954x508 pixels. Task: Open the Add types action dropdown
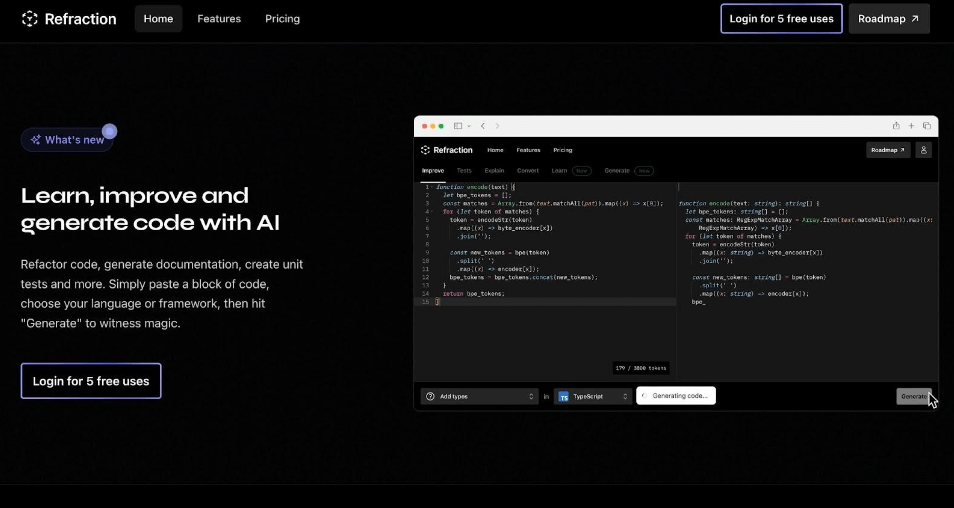tap(479, 396)
